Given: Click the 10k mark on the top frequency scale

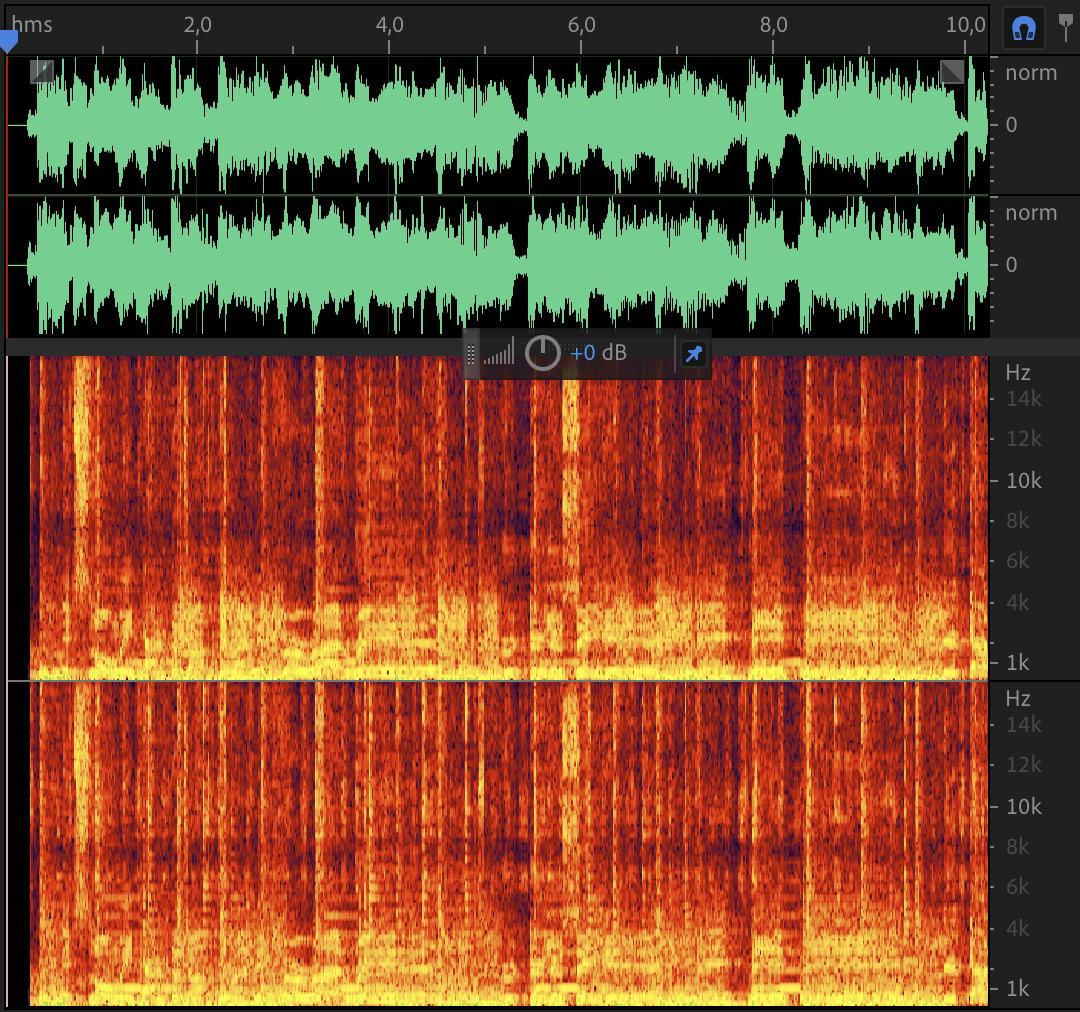Looking at the screenshot, I should point(1024,481).
